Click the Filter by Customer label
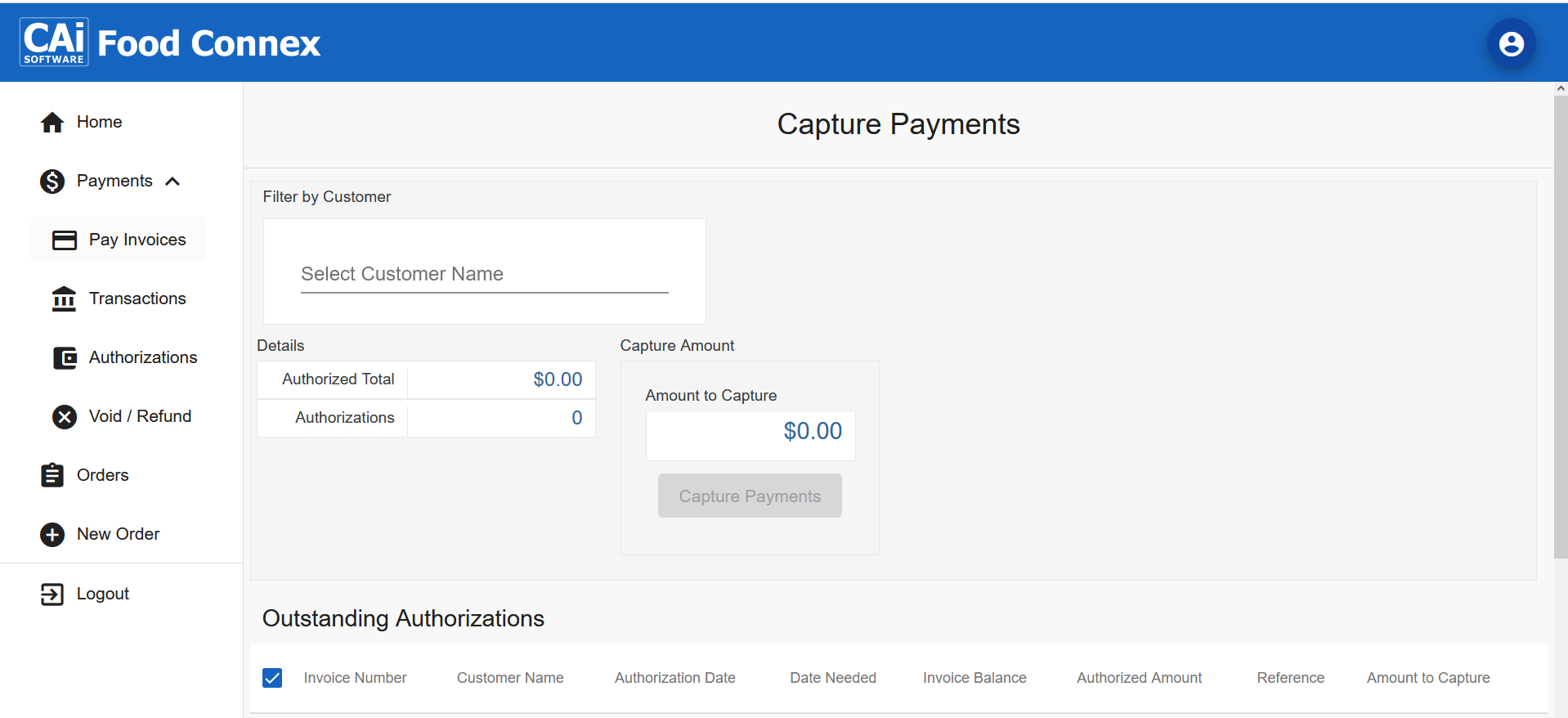The image size is (1568, 718). click(x=327, y=197)
